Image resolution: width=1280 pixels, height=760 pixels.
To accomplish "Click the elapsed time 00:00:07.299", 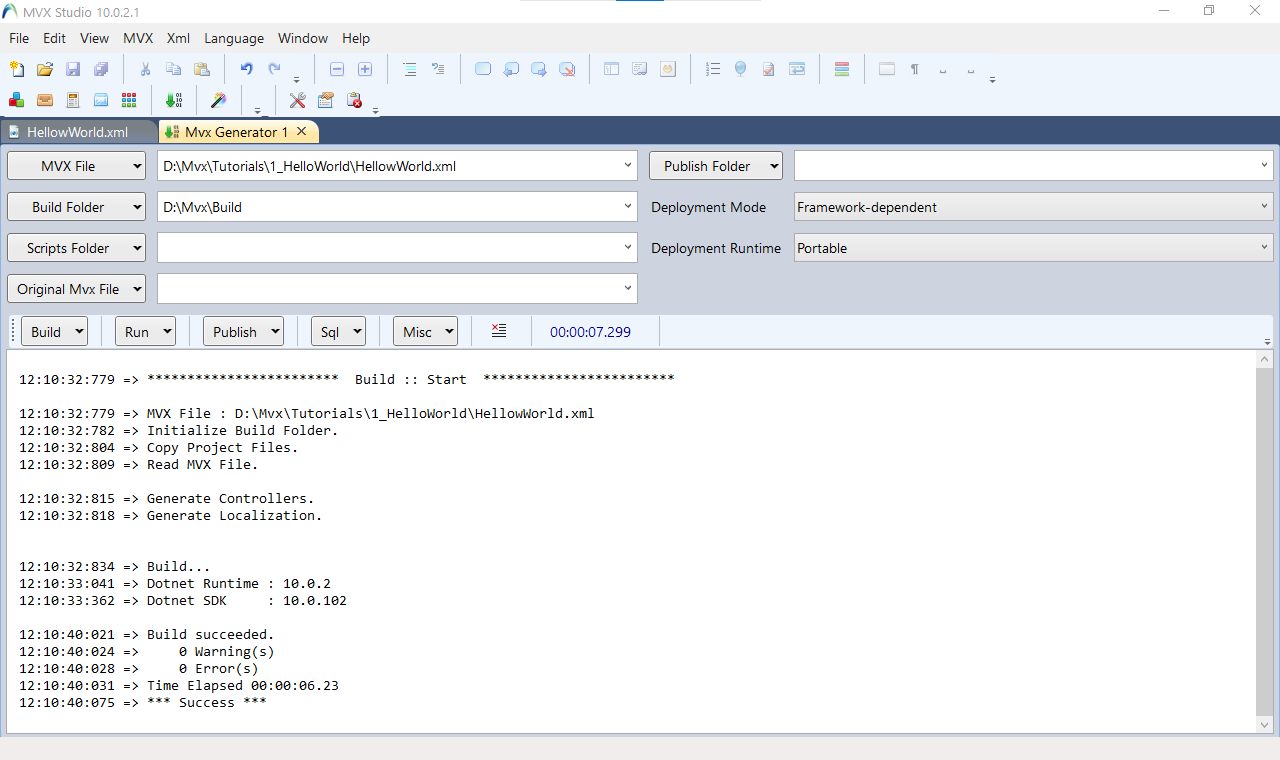I will tap(590, 332).
